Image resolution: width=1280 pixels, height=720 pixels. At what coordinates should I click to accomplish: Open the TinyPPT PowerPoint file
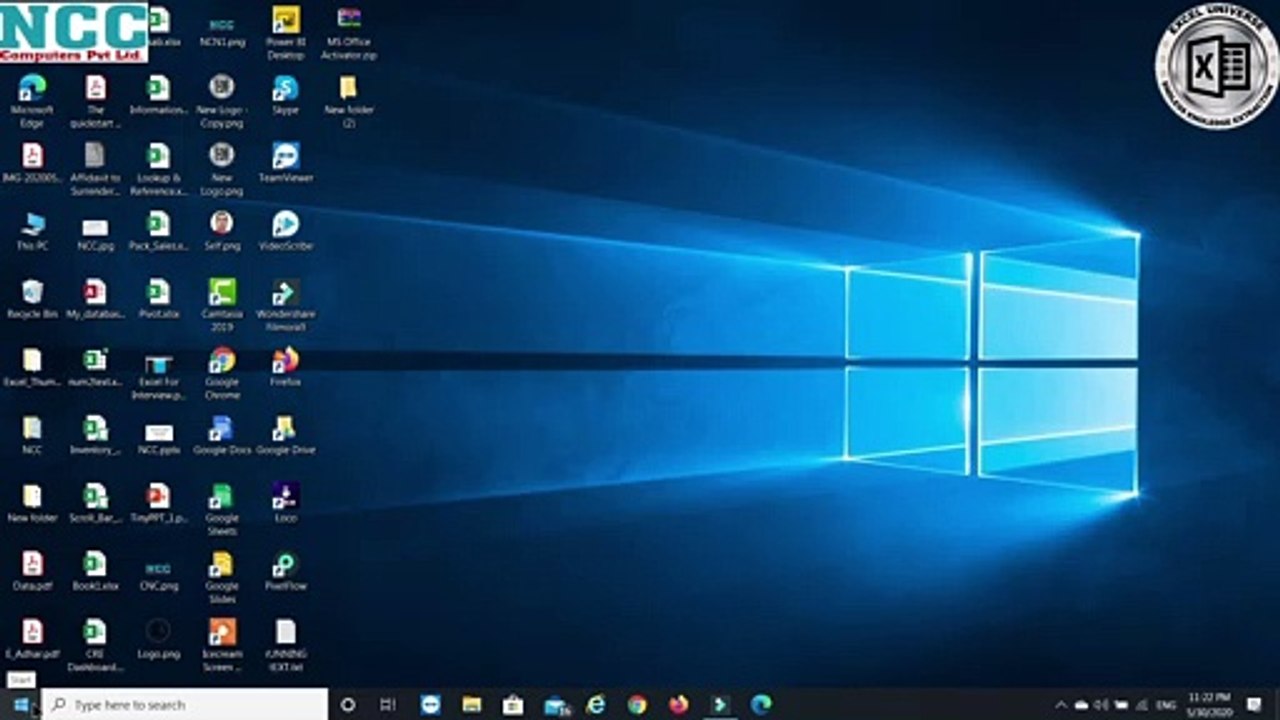point(158,503)
